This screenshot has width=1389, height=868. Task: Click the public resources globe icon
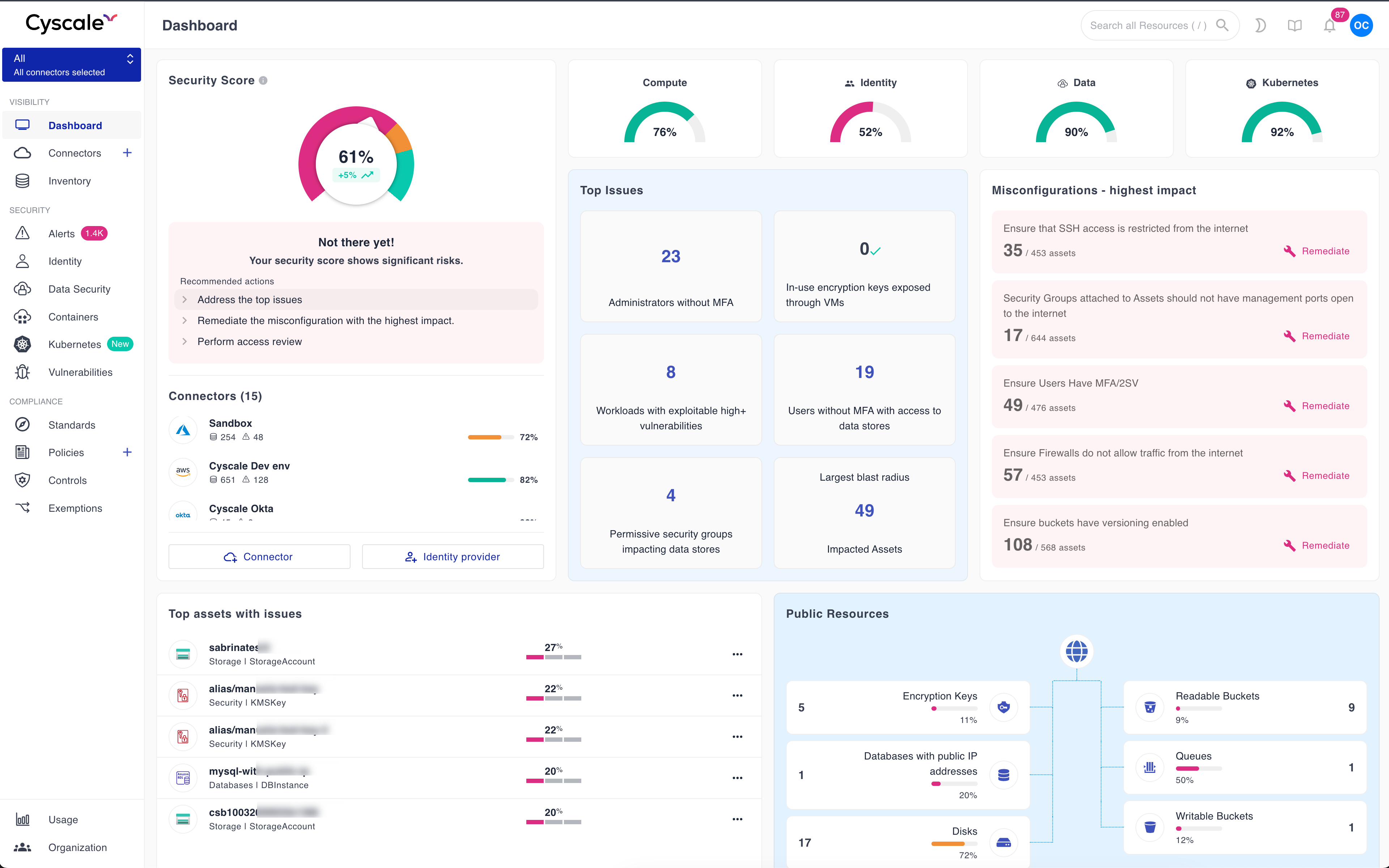(x=1076, y=651)
